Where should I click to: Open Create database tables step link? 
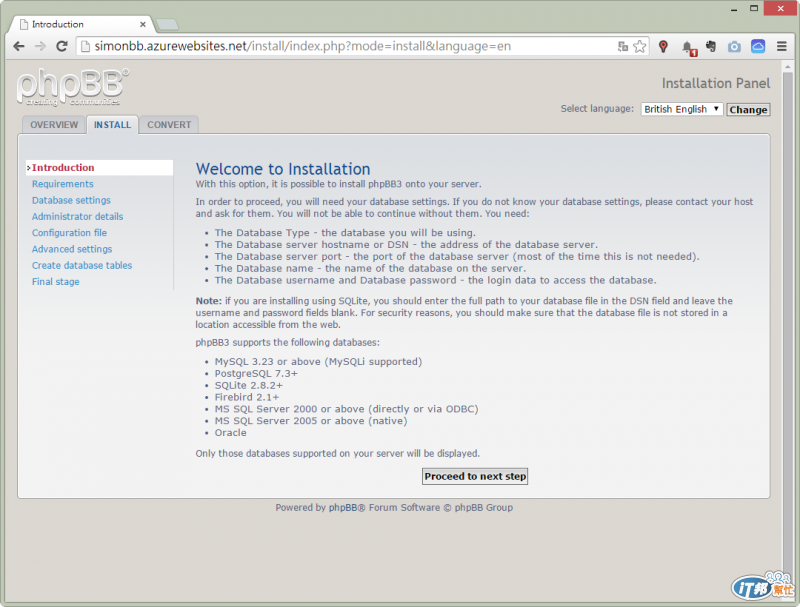82,266
